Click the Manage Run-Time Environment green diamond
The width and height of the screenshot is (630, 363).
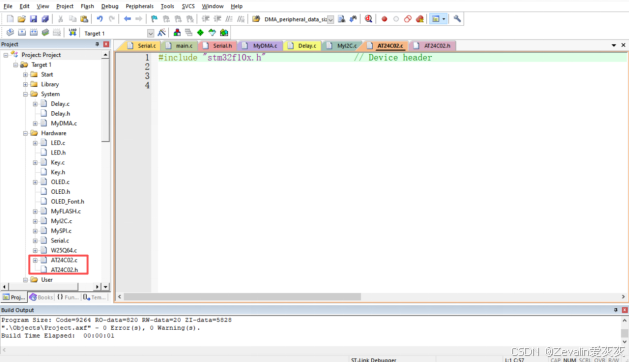point(200,33)
